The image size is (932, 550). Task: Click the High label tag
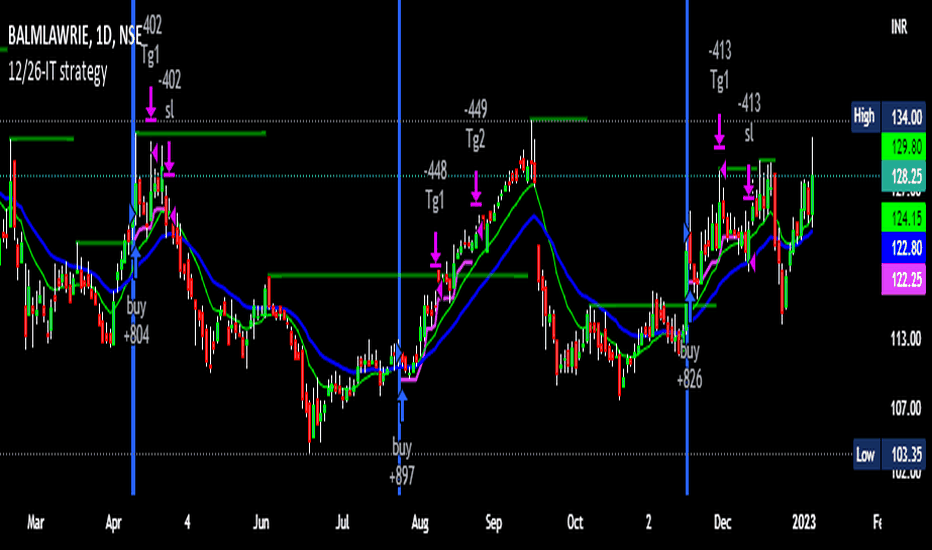865,116
